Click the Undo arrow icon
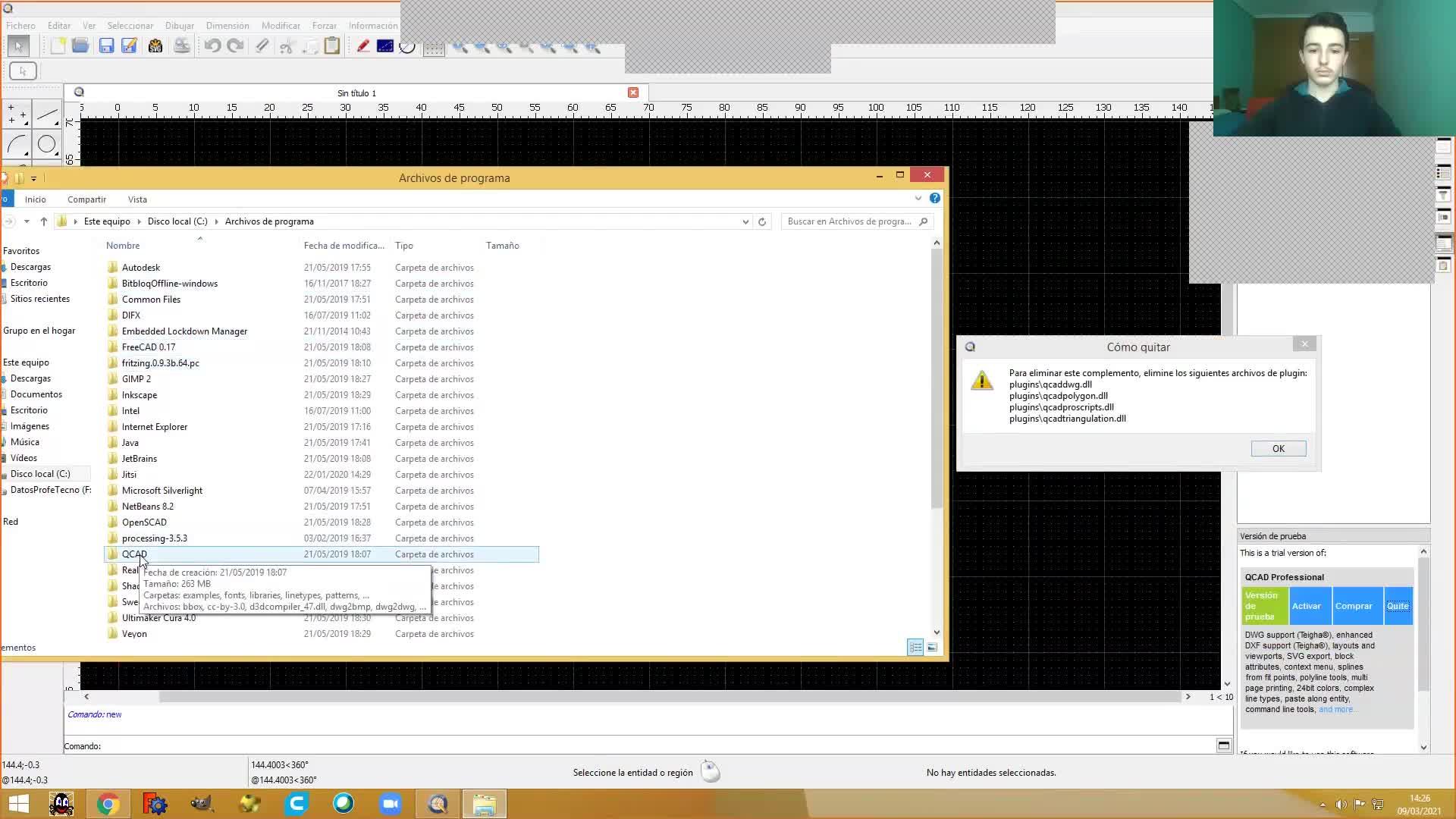The width and height of the screenshot is (1456, 819). pos(212,46)
